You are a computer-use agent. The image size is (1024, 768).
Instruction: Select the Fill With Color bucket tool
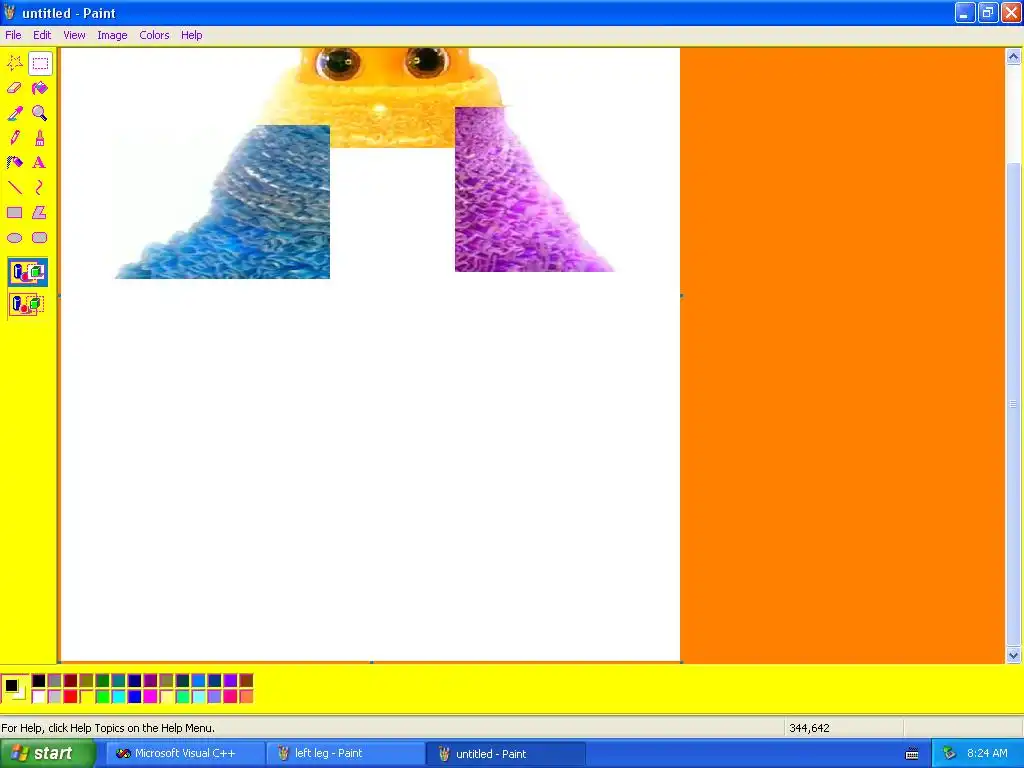(x=40, y=88)
